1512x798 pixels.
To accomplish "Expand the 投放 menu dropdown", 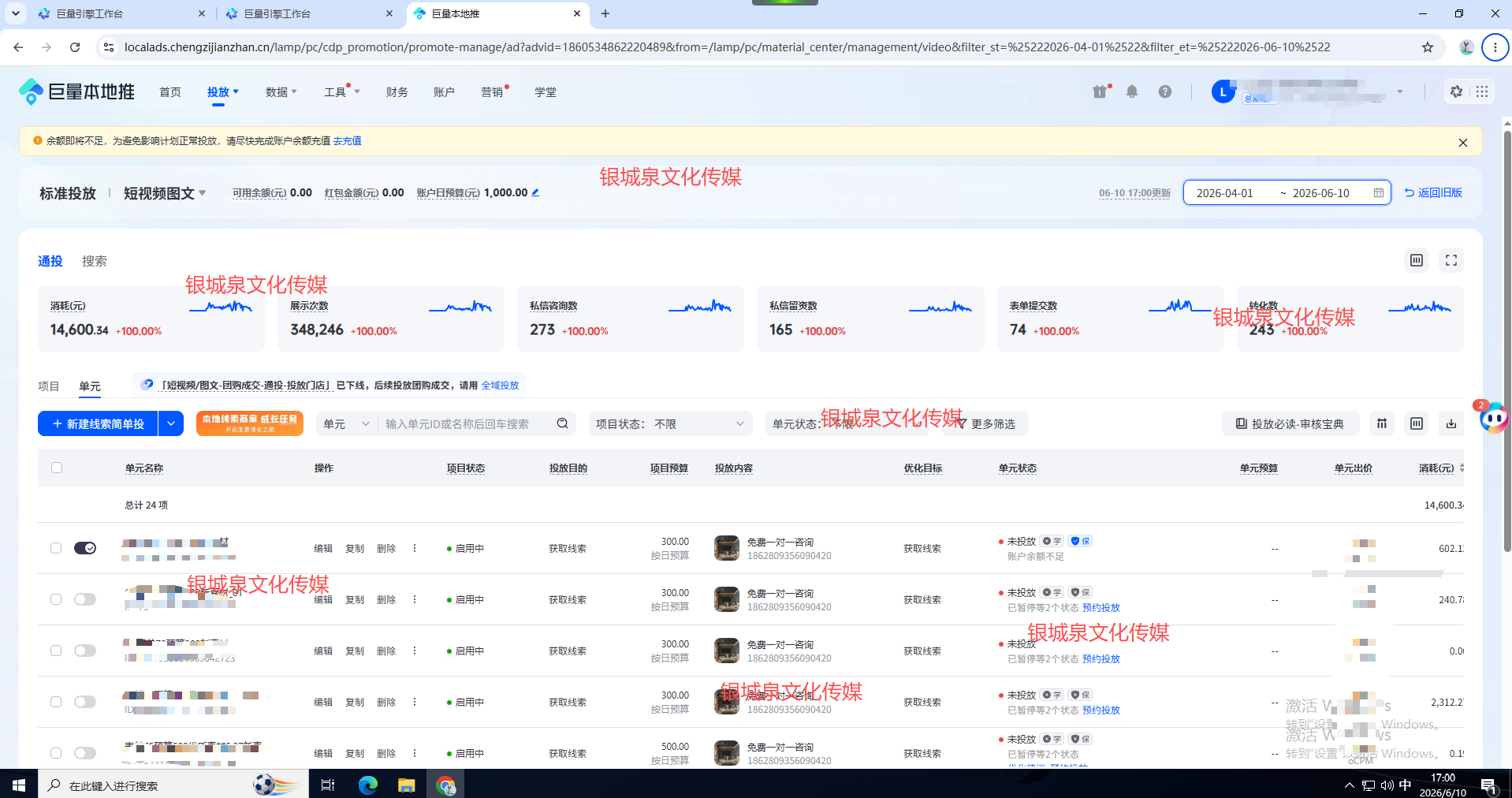I will [x=223, y=92].
